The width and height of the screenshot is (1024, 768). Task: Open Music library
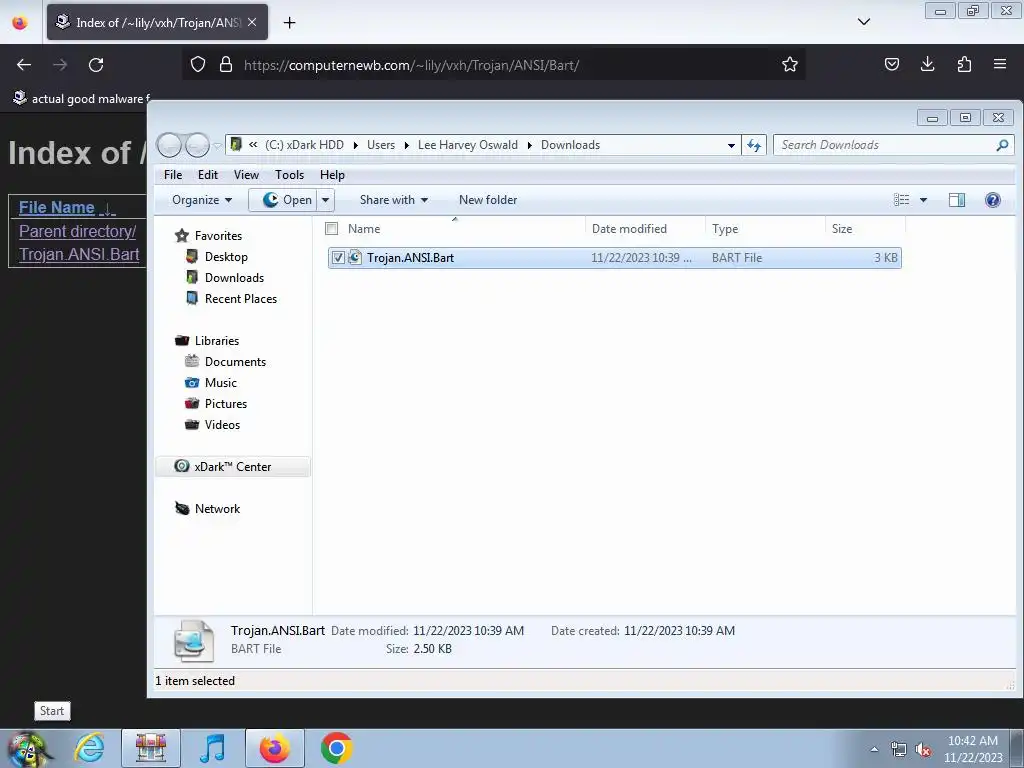pyautogui.click(x=221, y=383)
